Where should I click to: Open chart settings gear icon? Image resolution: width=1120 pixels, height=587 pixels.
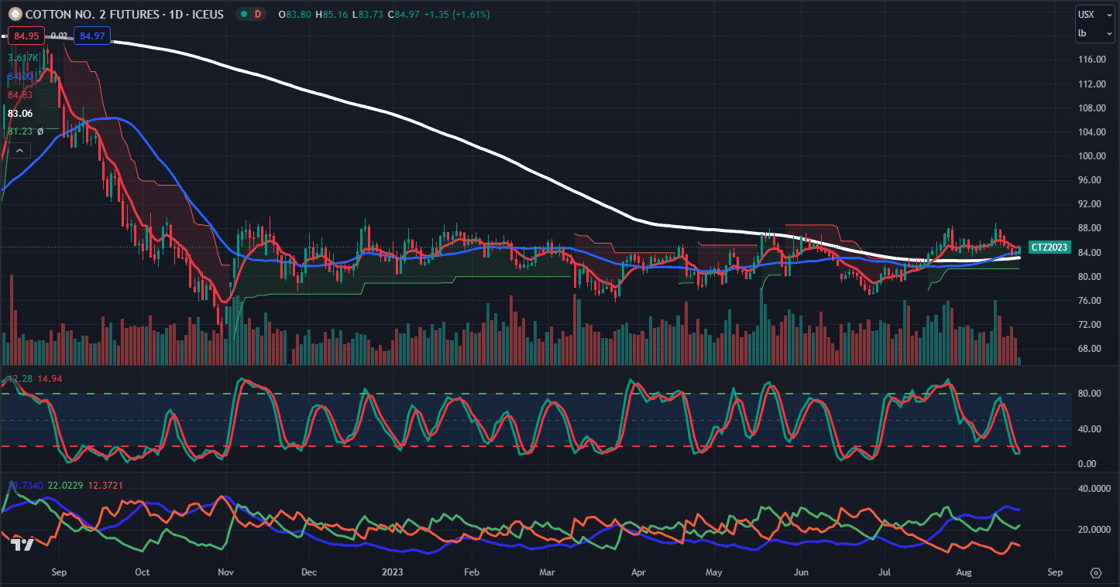(x=1096, y=573)
